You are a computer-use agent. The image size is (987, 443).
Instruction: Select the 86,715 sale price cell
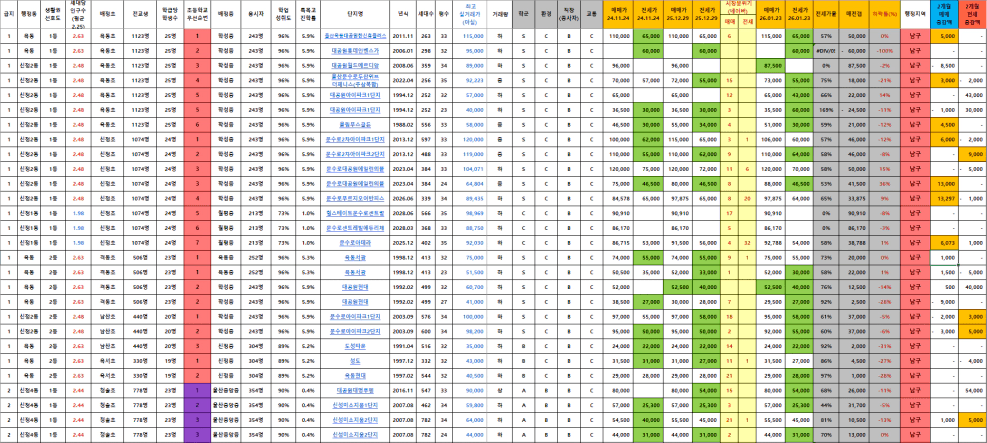[x=618, y=242]
